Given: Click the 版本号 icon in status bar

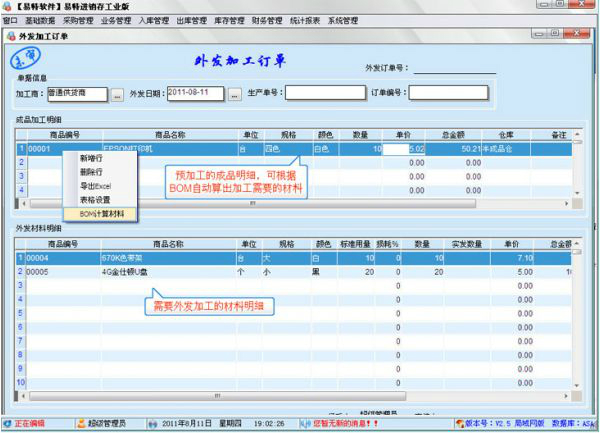Looking at the screenshot, I should (460, 423).
